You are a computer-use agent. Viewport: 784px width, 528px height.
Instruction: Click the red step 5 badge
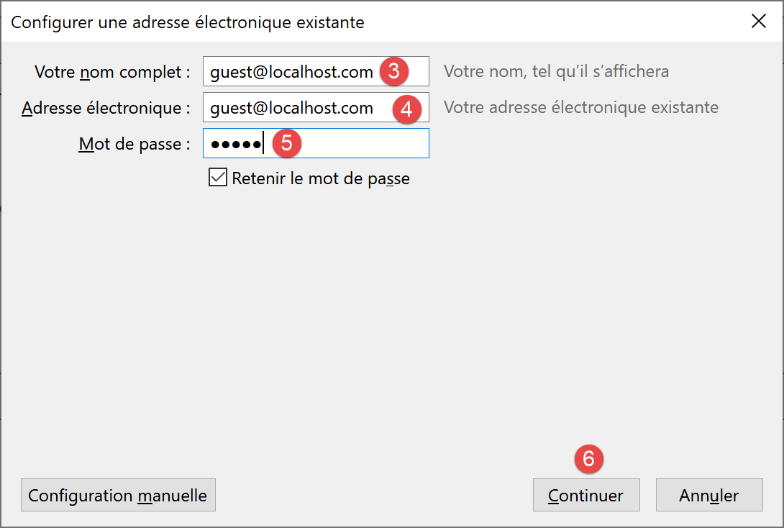[x=286, y=143]
